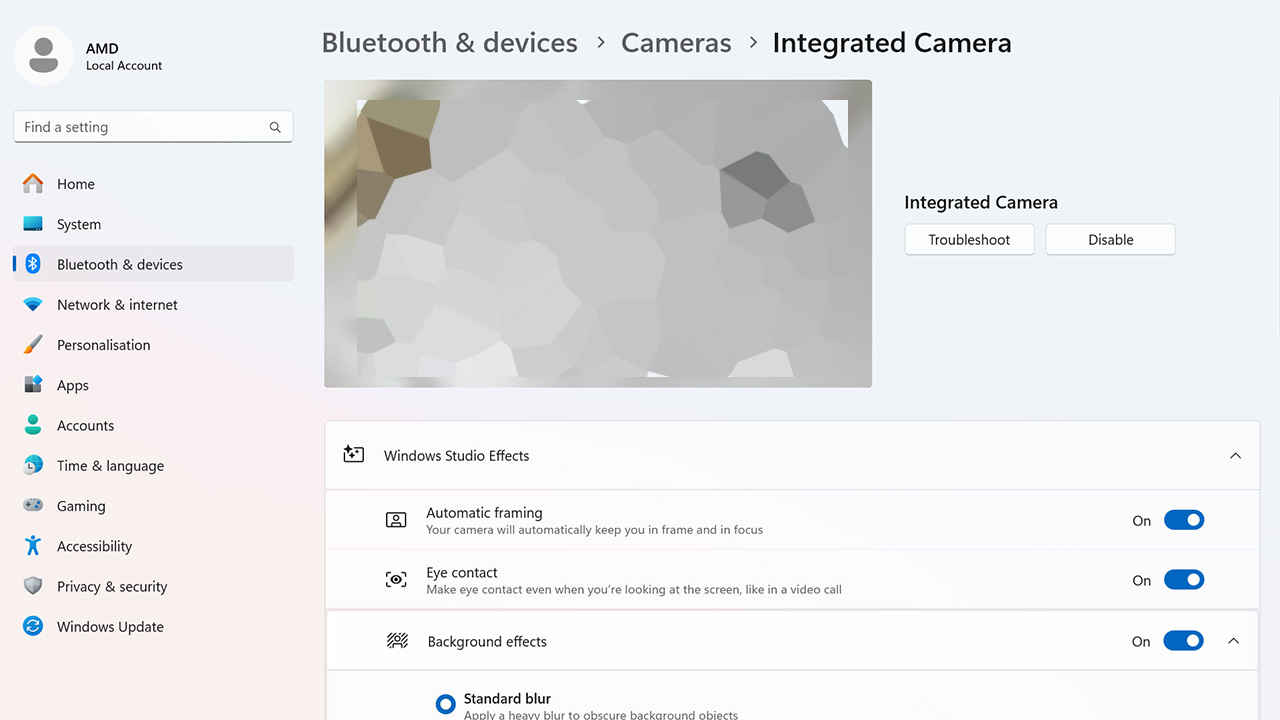Click the Gaming controller icon
Viewport: 1280px width, 720px height.
click(33, 505)
